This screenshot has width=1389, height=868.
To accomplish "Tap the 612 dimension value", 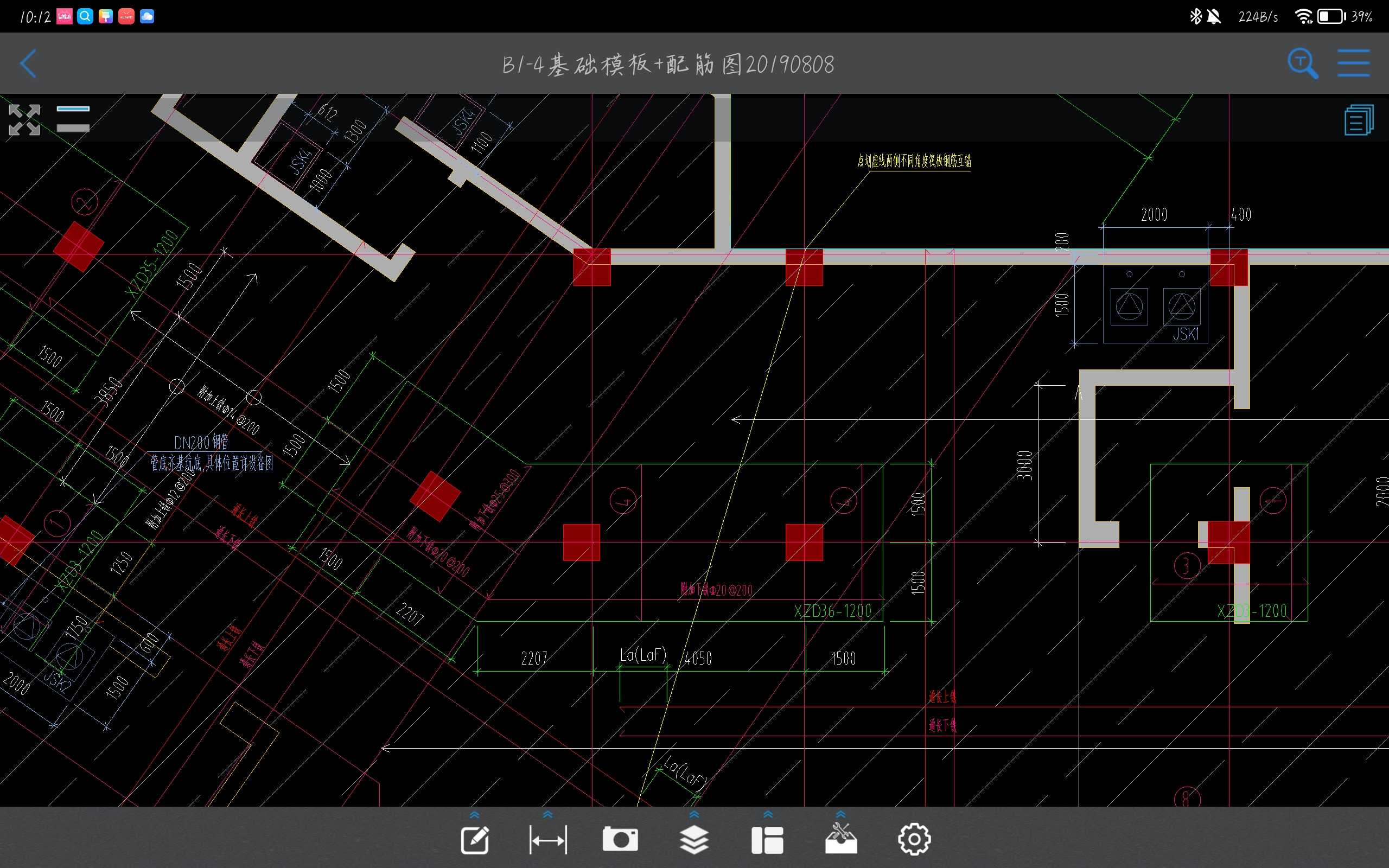I will [328, 113].
